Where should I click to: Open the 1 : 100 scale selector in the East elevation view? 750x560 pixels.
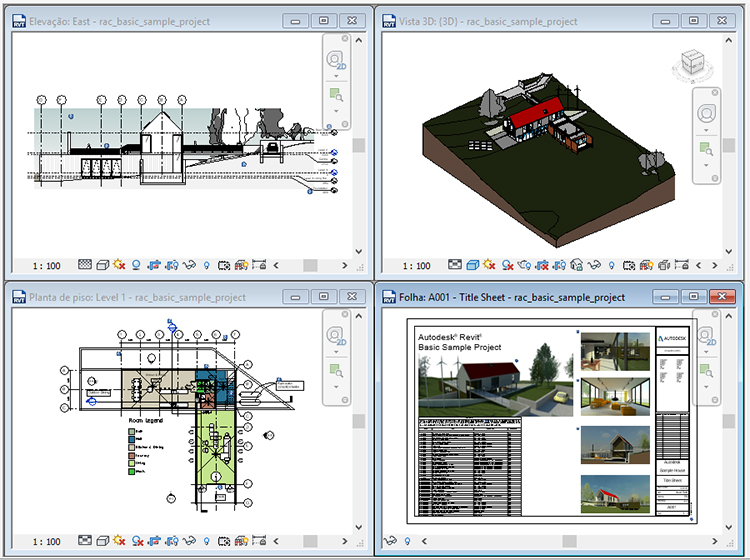(x=46, y=266)
